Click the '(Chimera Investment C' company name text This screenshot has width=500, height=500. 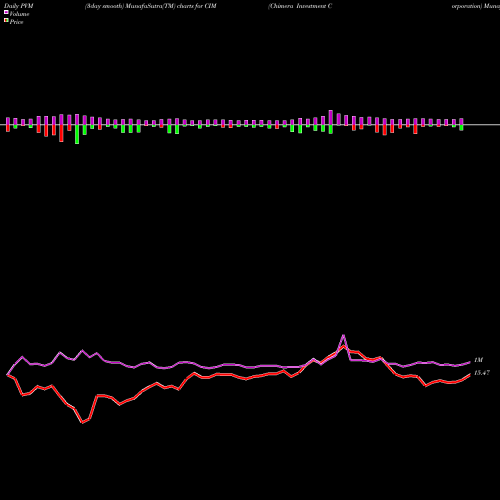tap(300, 6)
